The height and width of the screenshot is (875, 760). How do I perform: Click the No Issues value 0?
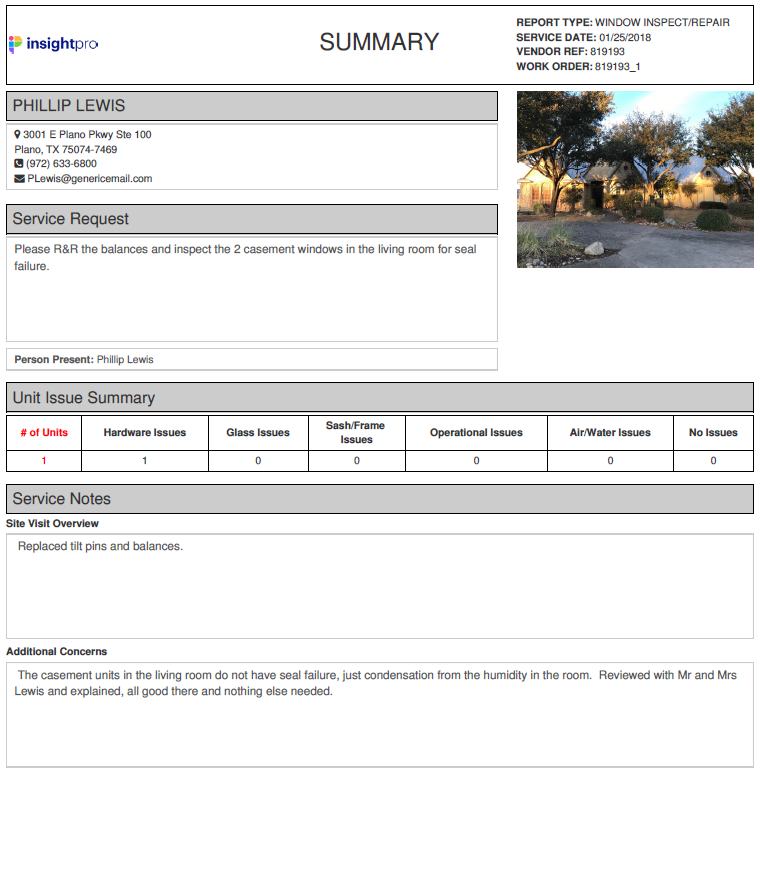[x=713, y=461]
